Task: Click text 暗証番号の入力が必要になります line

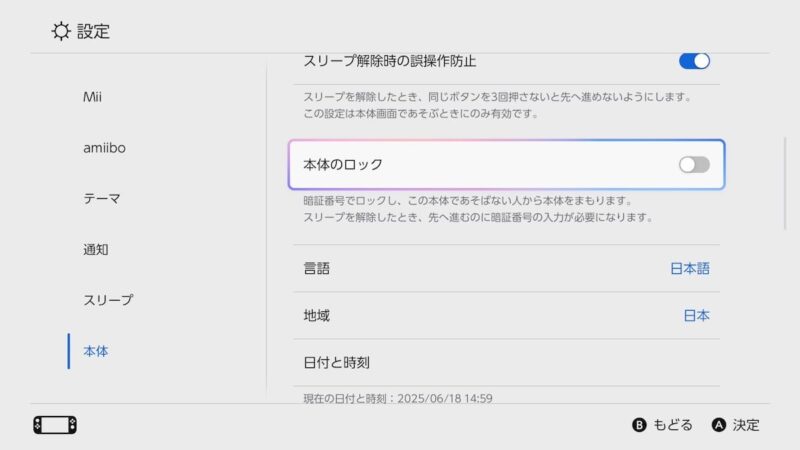Action: pos(478,217)
